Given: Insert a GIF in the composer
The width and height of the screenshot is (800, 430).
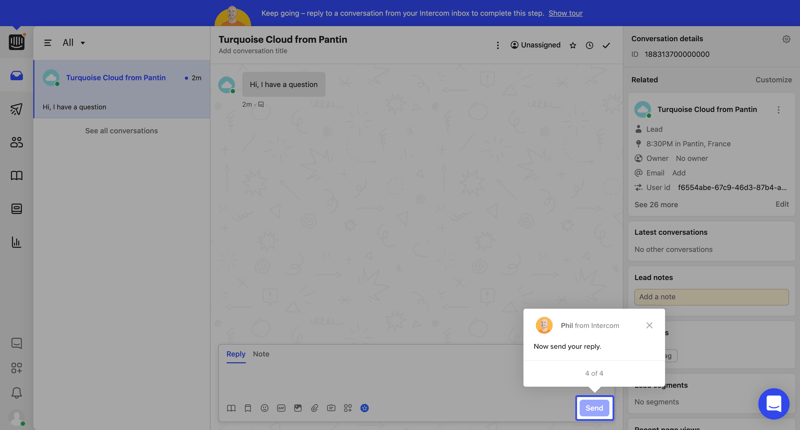Looking at the screenshot, I should tap(281, 408).
